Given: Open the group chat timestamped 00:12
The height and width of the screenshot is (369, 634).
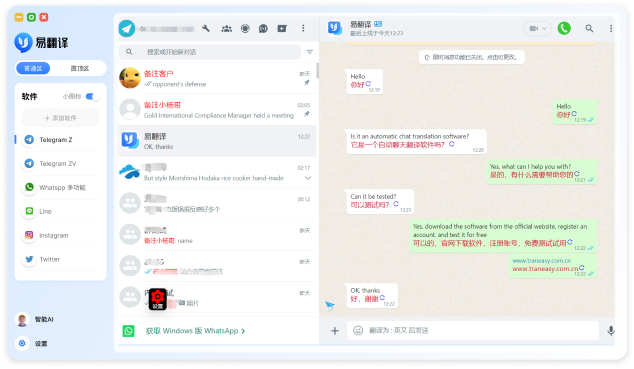Looking at the screenshot, I should [x=217, y=204].
